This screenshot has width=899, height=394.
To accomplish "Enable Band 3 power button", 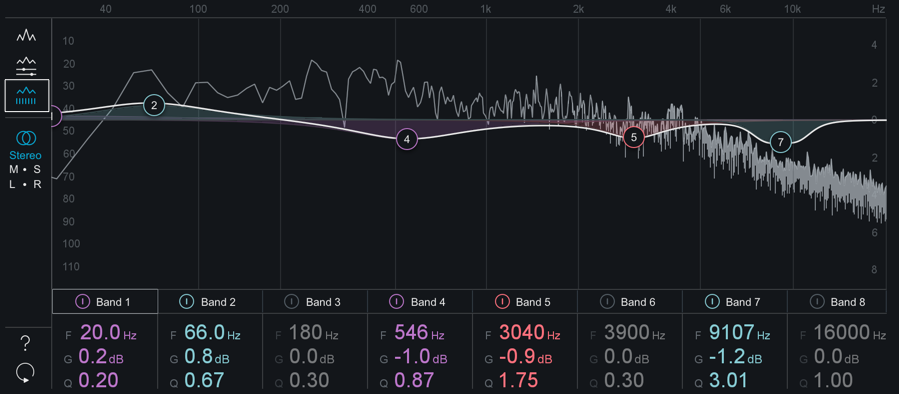I will tap(292, 302).
